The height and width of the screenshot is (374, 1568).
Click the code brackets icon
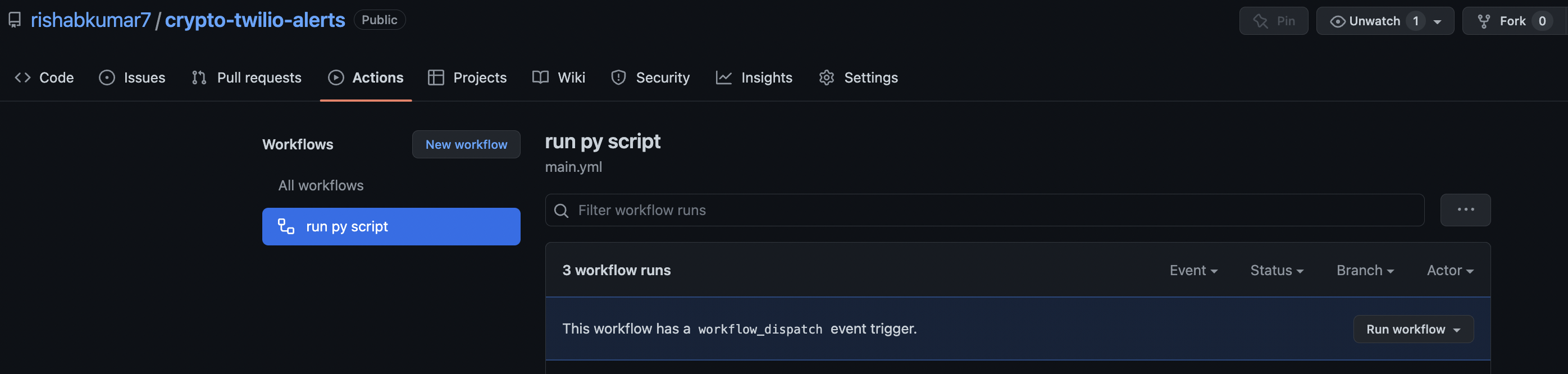[x=22, y=77]
